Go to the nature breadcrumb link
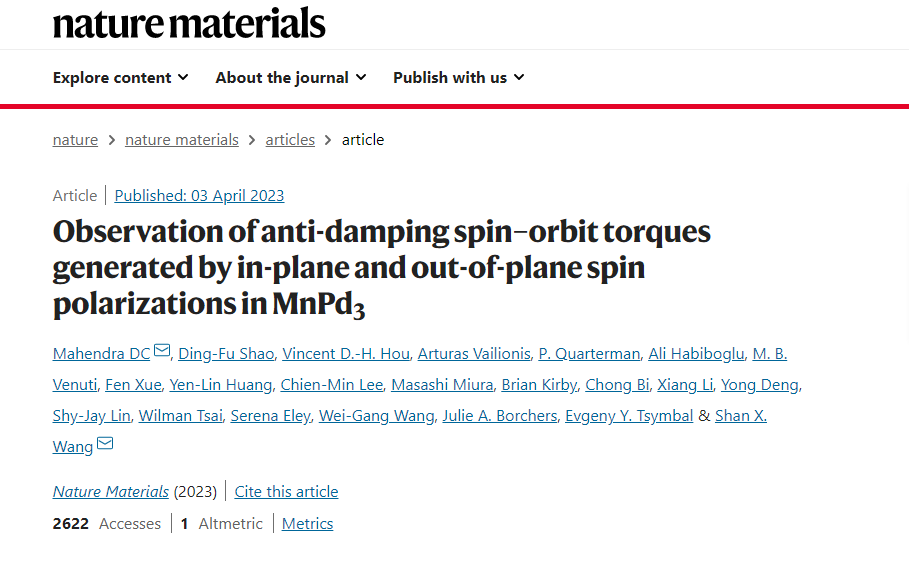This screenshot has width=909, height=571. coord(75,140)
